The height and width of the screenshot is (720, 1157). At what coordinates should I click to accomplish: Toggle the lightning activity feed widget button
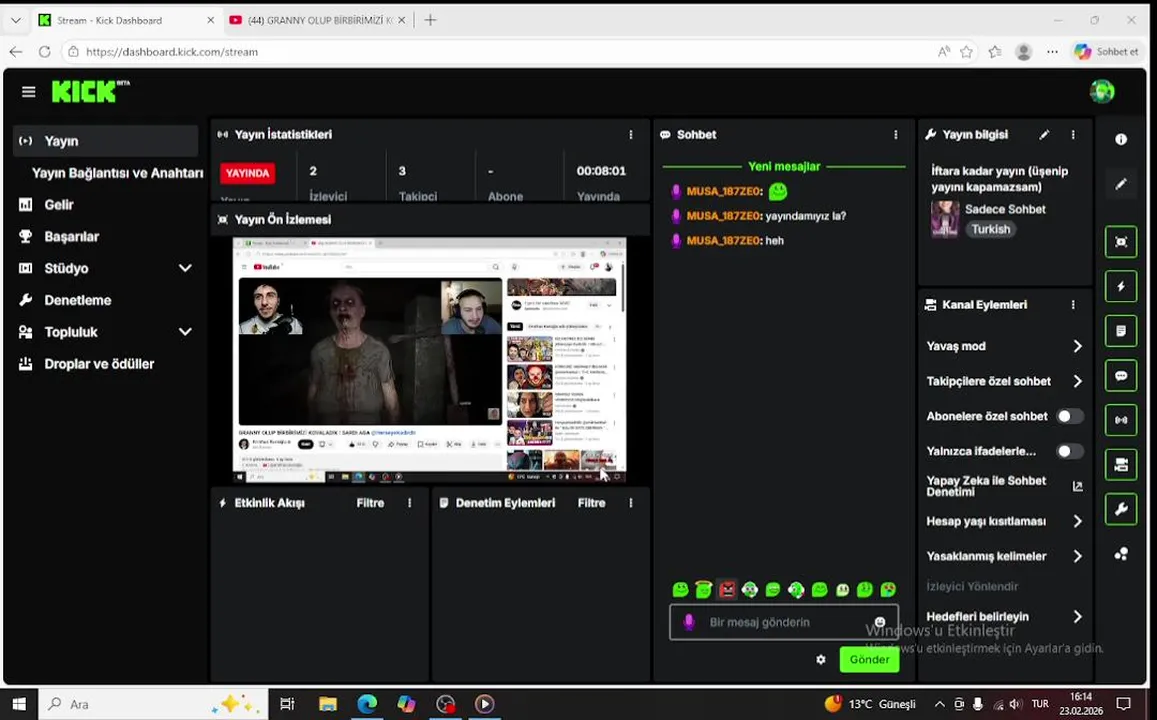point(1121,286)
